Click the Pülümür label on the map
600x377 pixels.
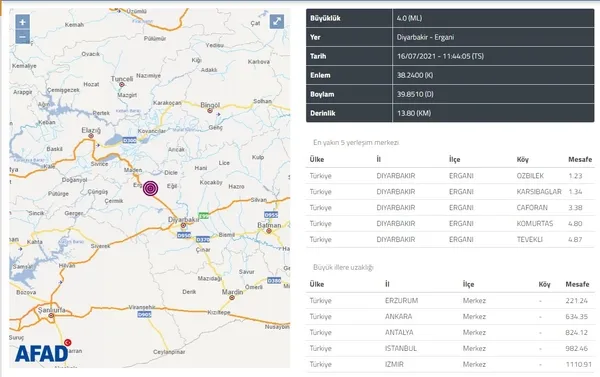tap(155, 39)
